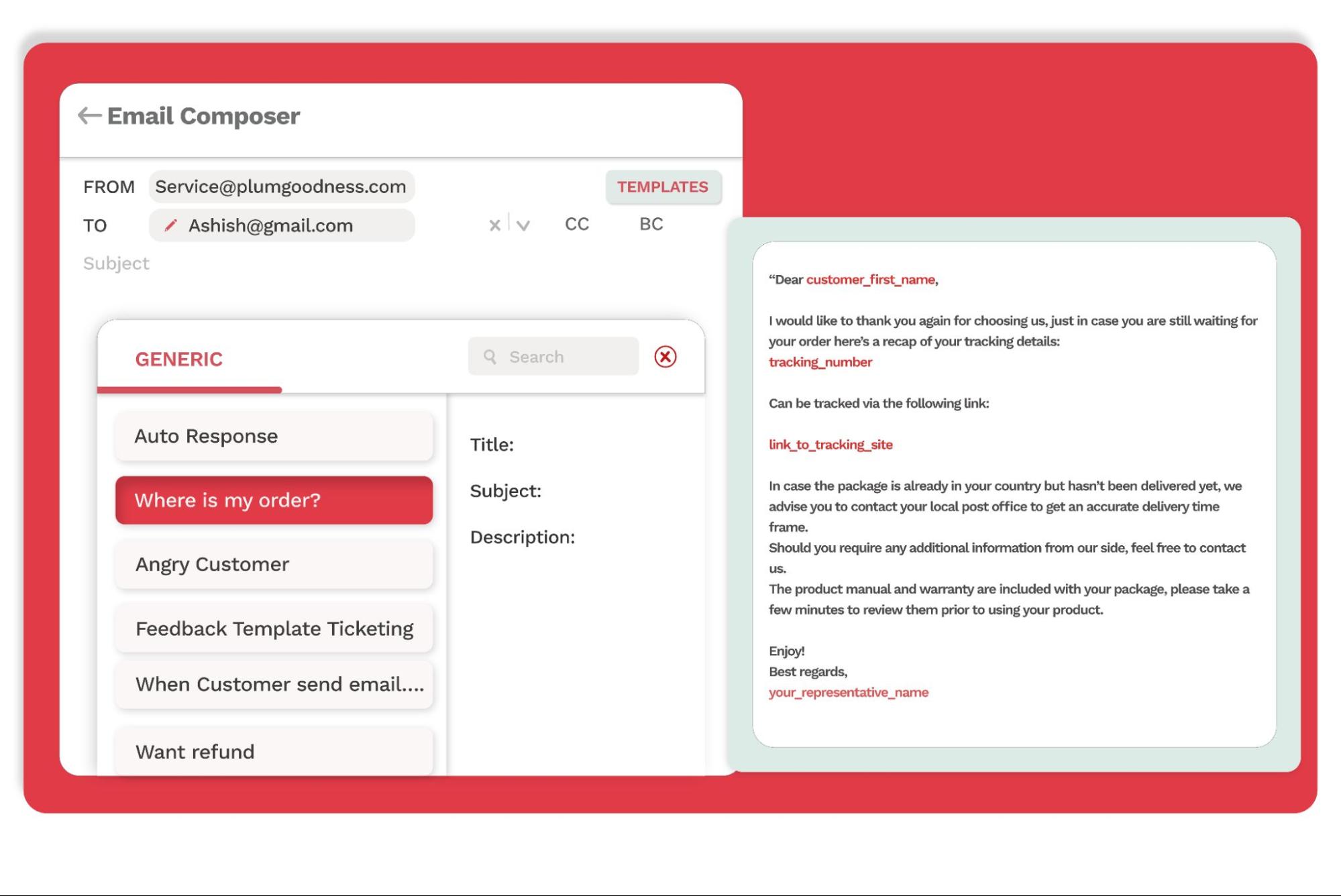Click the Email Composer heading

204,116
